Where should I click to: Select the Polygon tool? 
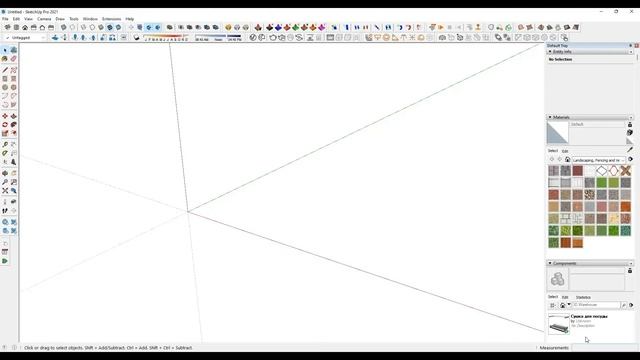click(13, 87)
